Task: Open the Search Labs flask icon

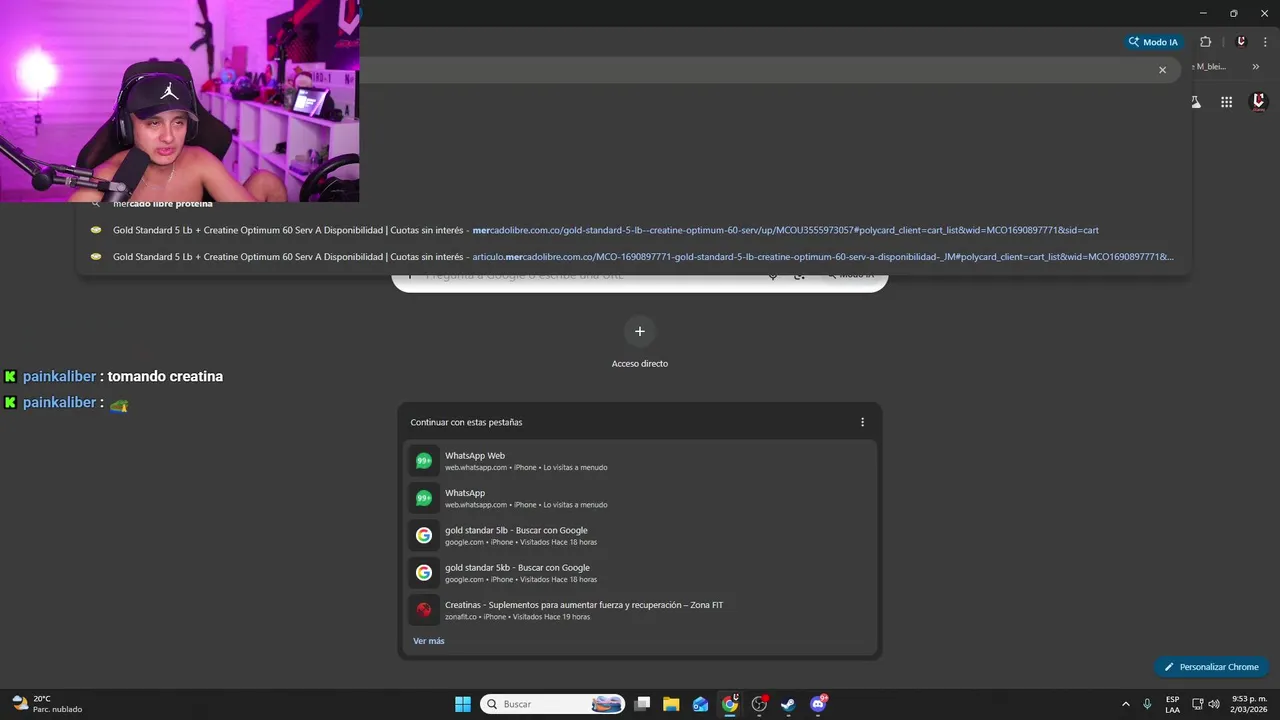Action: click(x=1196, y=102)
